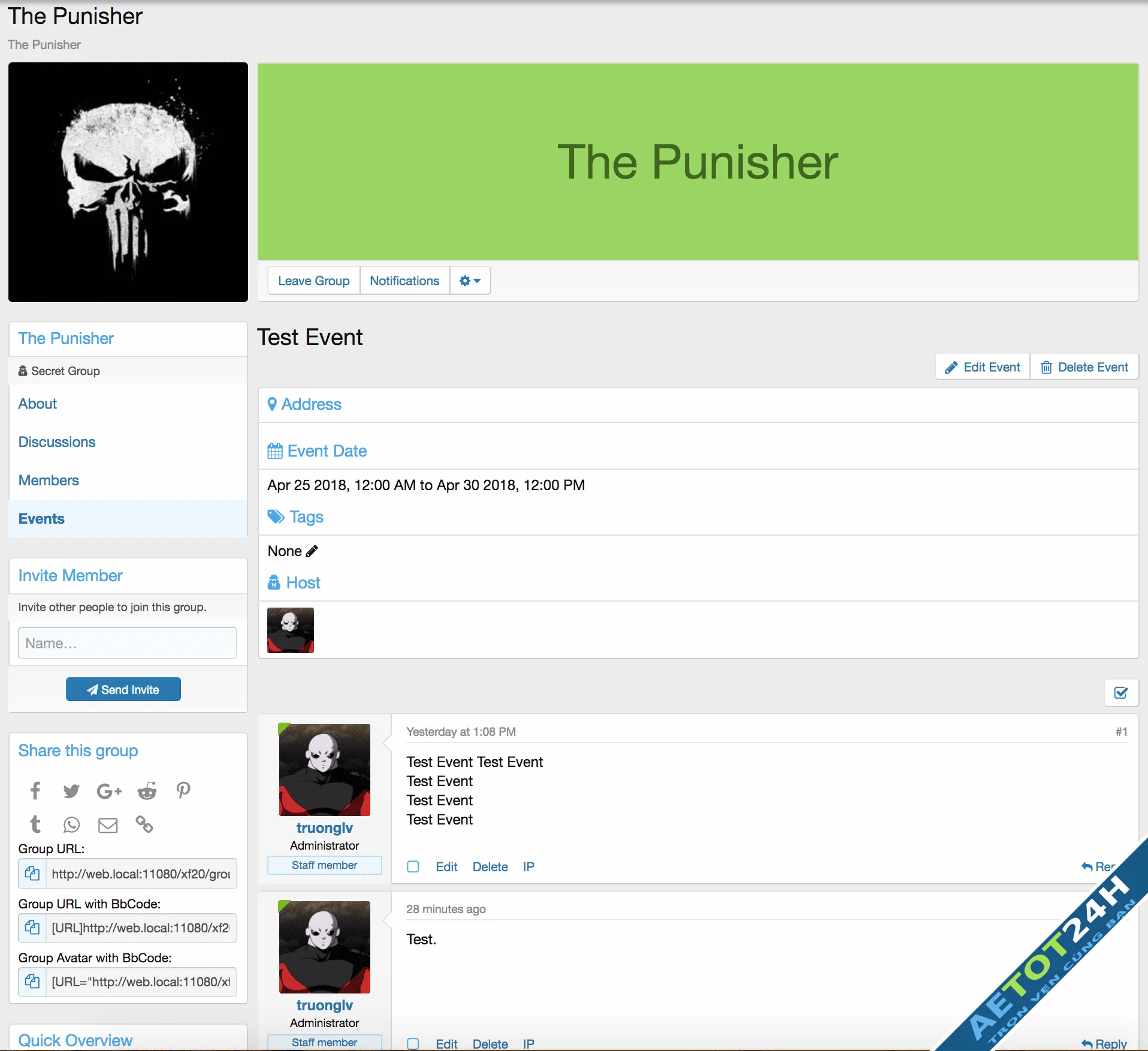Copy the Group URL using copy icon
1148x1051 pixels.
(x=32, y=874)
